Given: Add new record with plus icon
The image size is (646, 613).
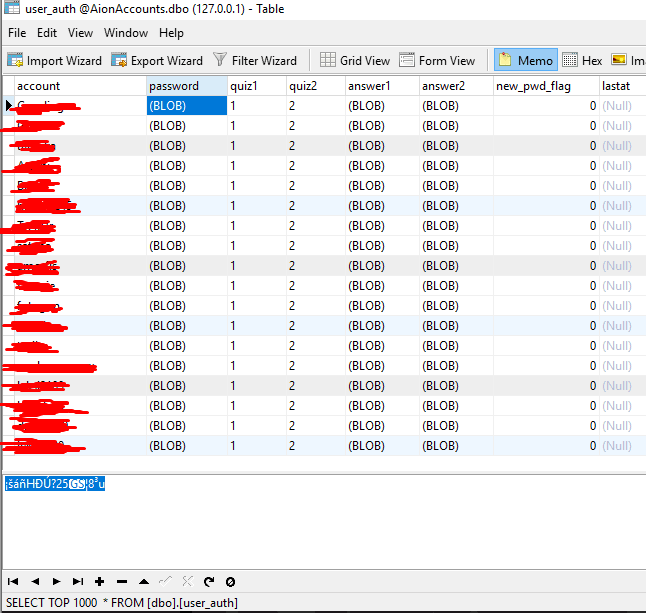Looking at the screenshot, I should 100,581.
